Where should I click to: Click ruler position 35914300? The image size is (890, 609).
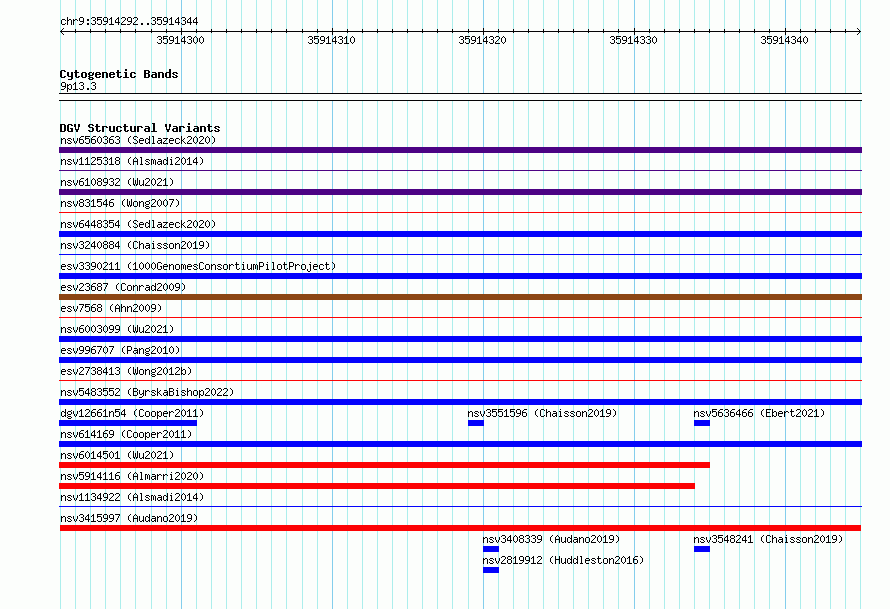(x=180, y=40)
